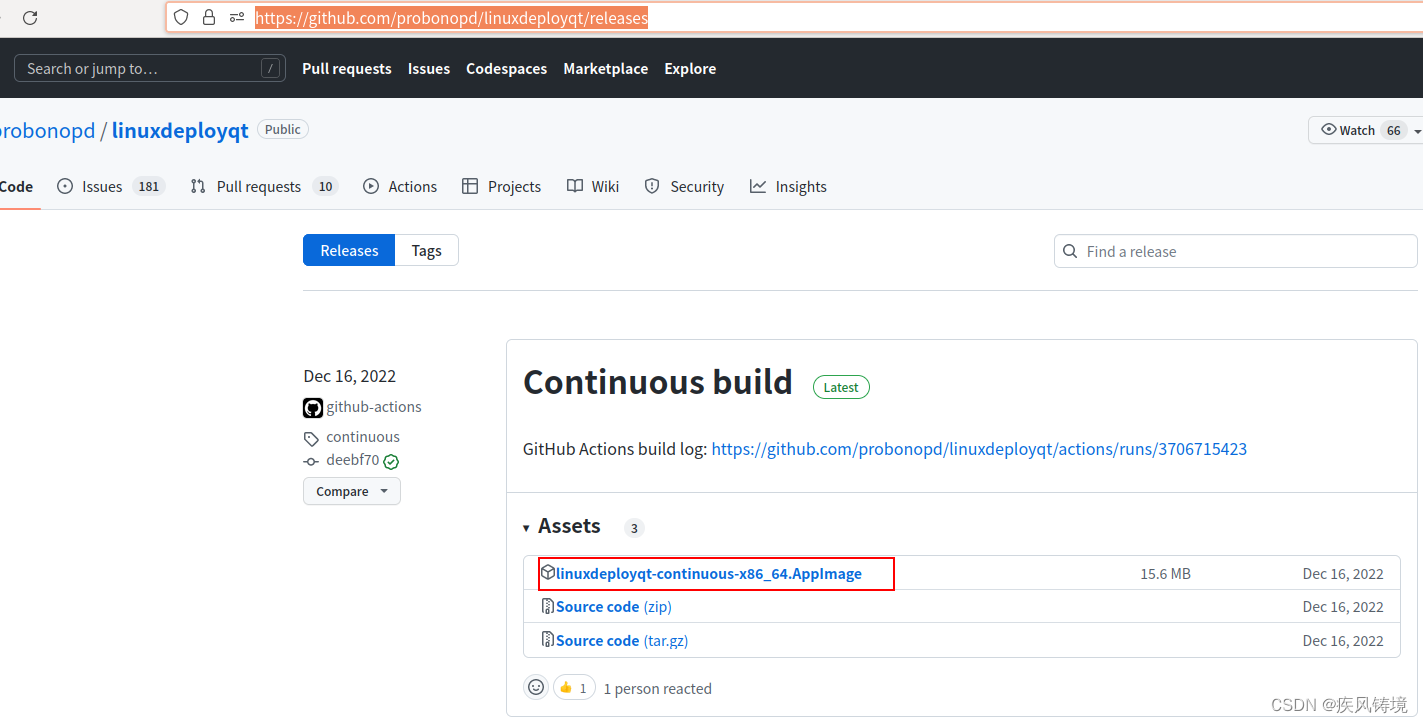Switch to the Tags view
This screenshot has height=723, width=1423.
[x=426, y=250]
